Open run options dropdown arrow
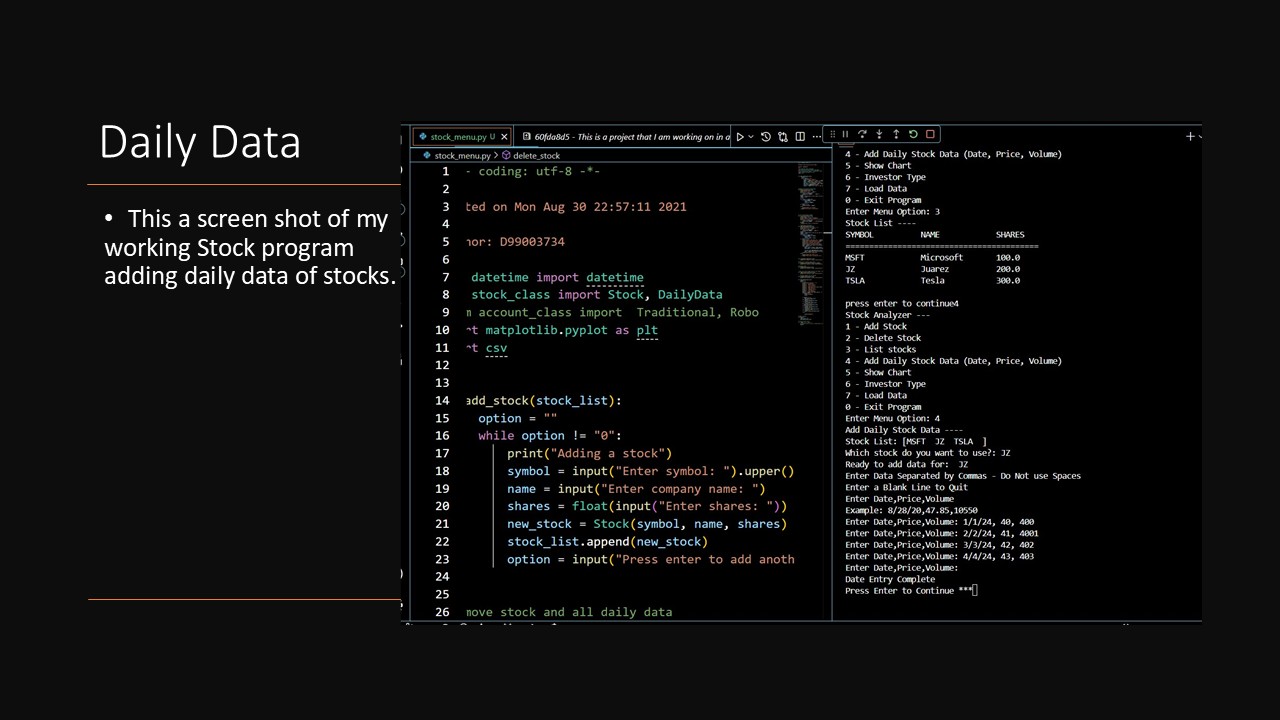 [751, 137]
